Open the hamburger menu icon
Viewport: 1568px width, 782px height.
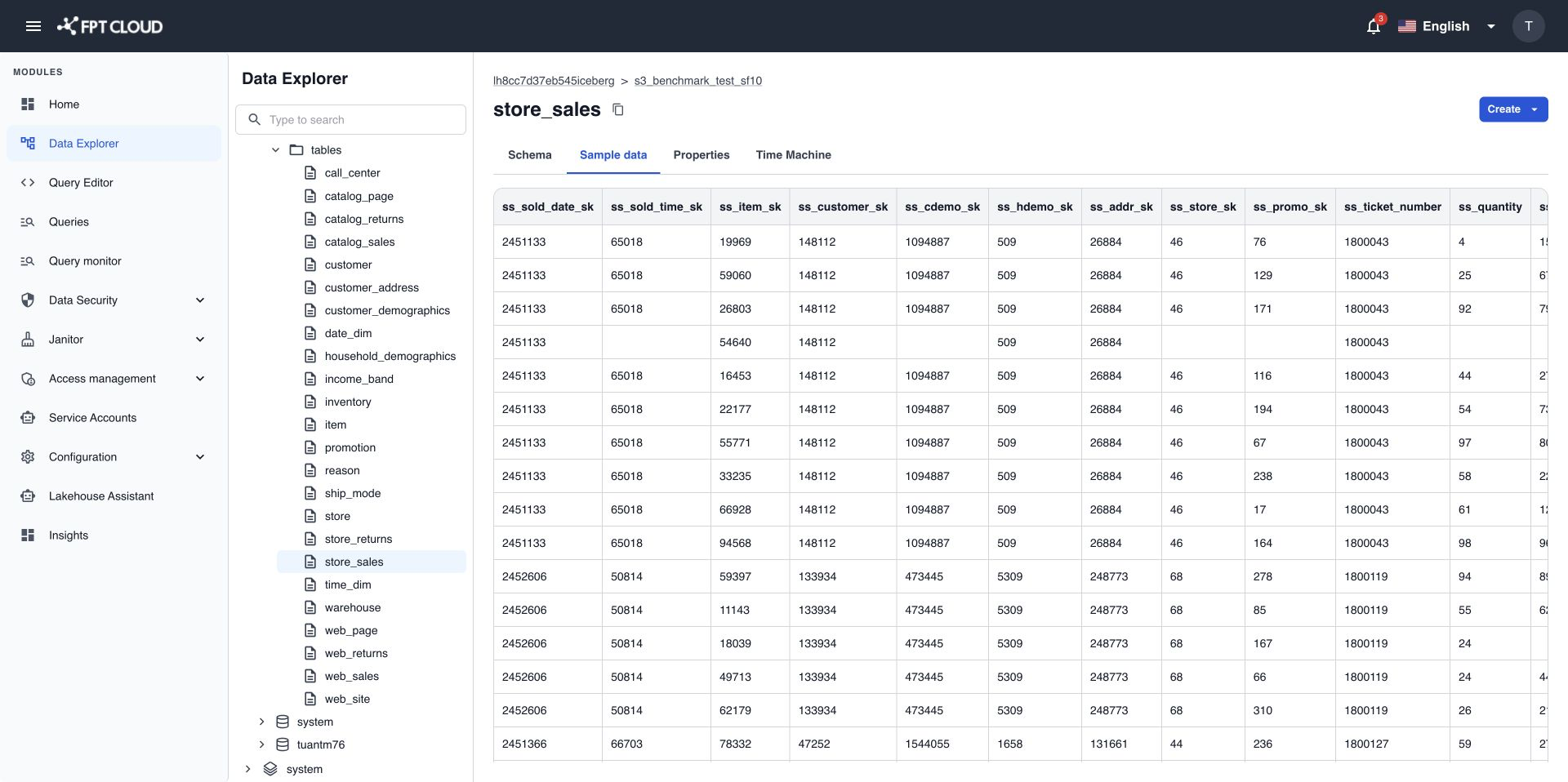pyautogui.click(x=33, y=26)
